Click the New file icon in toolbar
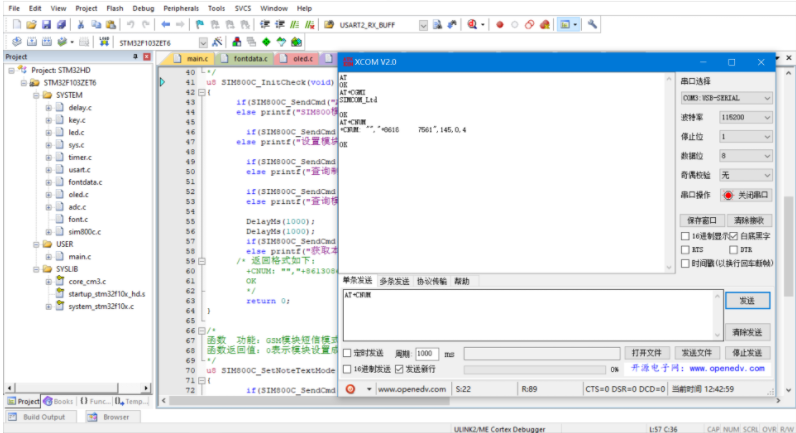The image size is (796, 433). [x=16, y=24]
